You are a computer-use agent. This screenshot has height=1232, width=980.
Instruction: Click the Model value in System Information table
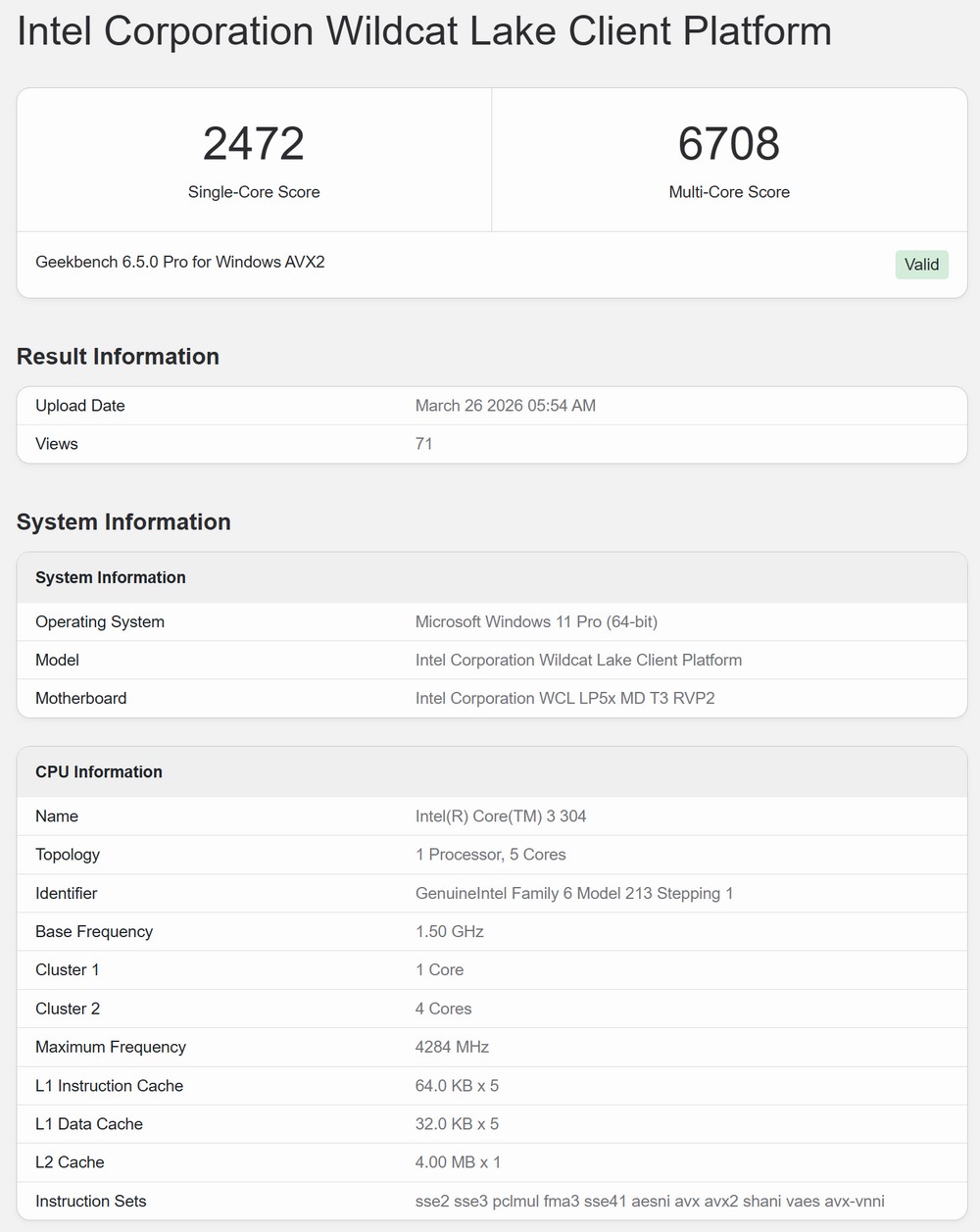(x=578, y=661)
